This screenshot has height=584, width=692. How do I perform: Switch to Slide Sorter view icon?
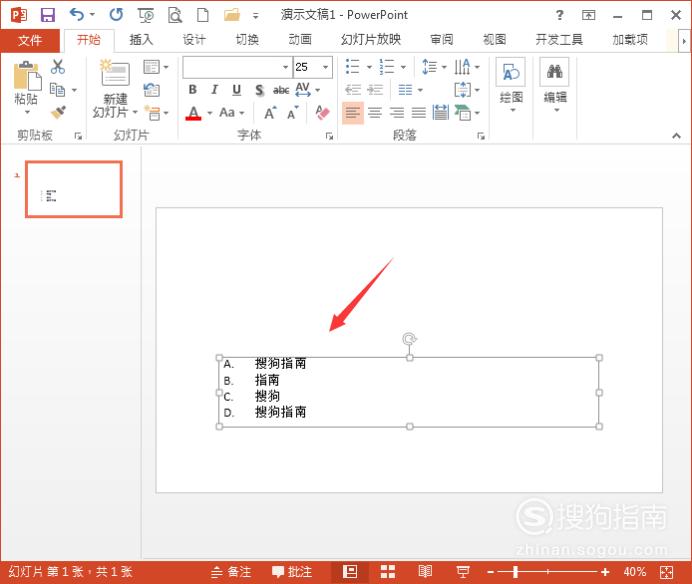click(x=387, y=572)
